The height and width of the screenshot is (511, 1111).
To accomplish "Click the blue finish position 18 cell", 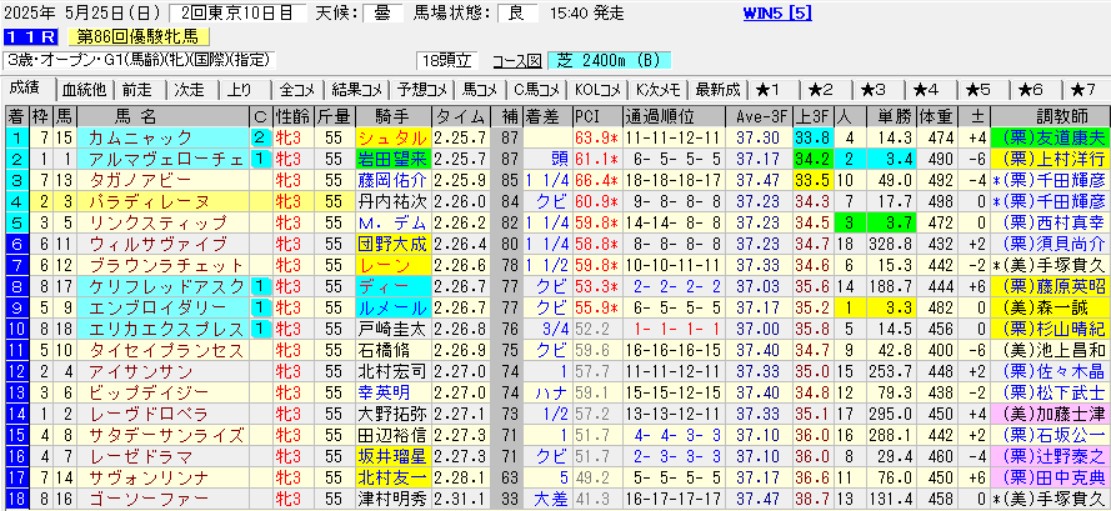I will [x=16, y=498].
